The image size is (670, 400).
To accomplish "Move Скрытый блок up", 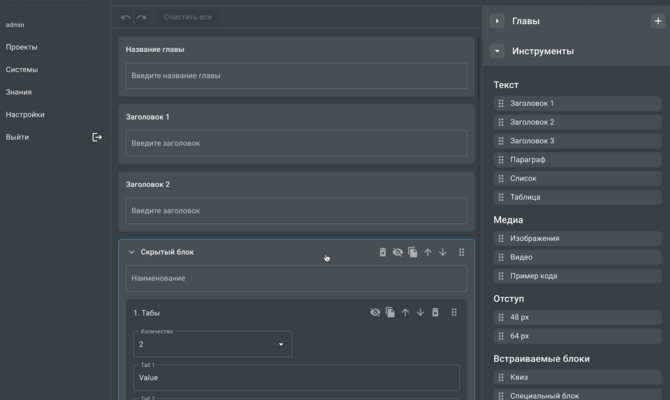I will click(x=428, y=252).
